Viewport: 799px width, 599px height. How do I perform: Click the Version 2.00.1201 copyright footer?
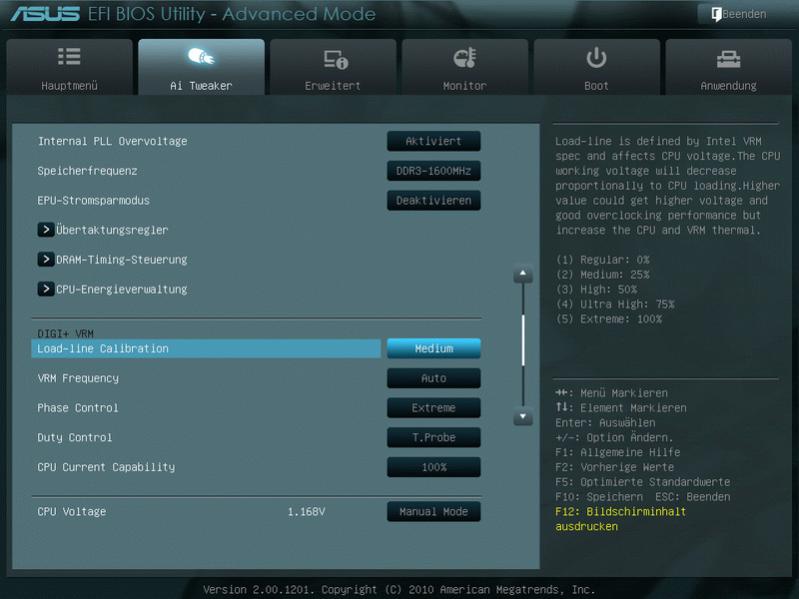tap(399, 589)
